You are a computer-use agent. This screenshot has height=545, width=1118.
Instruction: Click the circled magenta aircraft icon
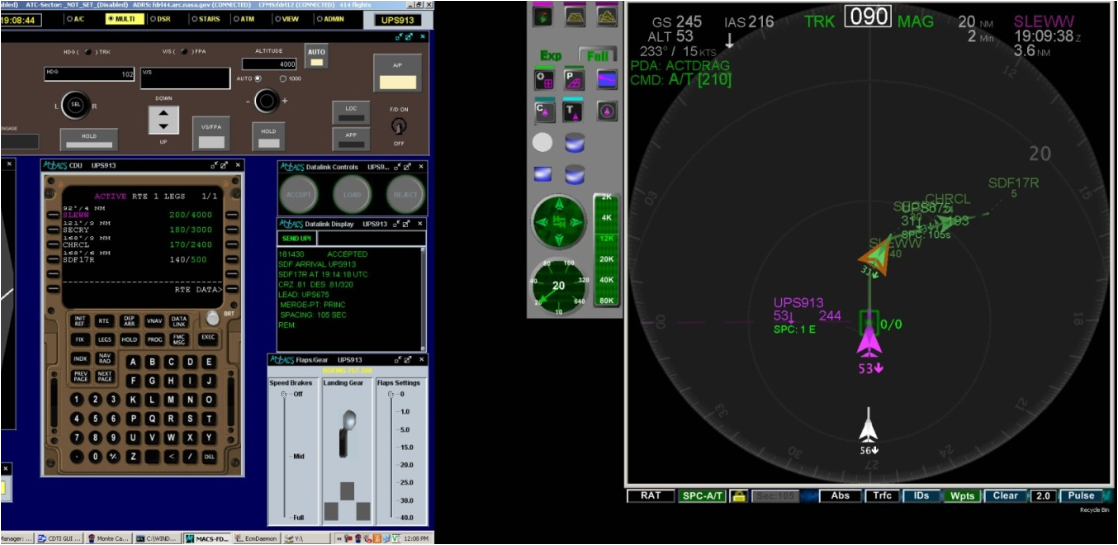(606, 111)
